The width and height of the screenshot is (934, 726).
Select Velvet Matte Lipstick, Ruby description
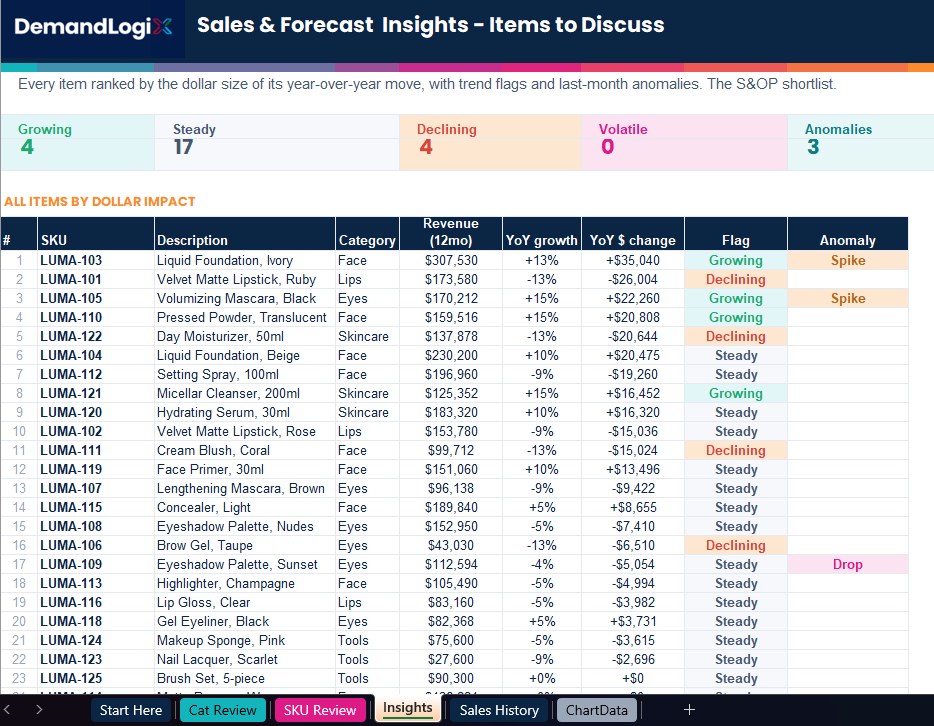[x=244, y=279]
